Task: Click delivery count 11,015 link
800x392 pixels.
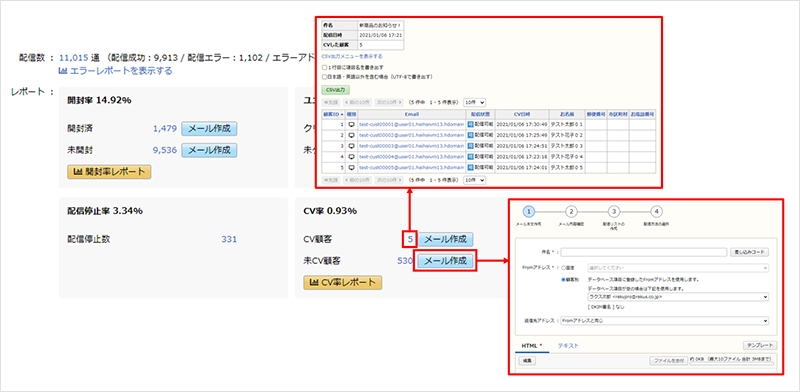Action: 74,57
